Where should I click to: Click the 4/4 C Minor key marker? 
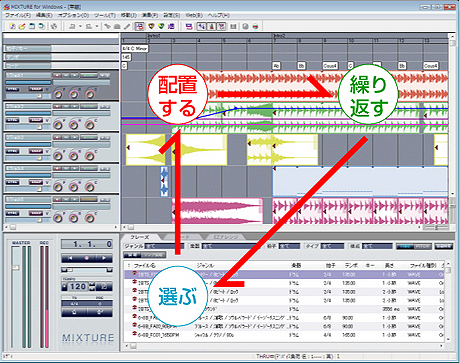pos(135,49)
